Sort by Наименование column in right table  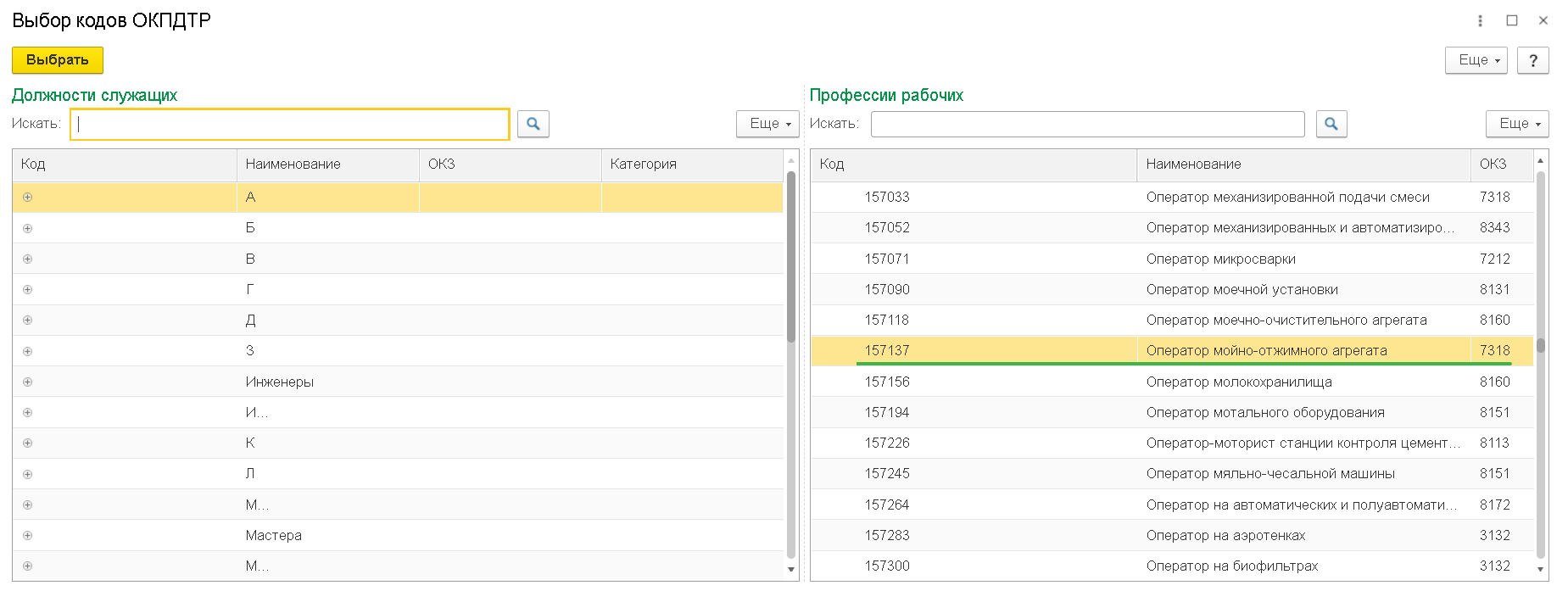point(1303,164)
